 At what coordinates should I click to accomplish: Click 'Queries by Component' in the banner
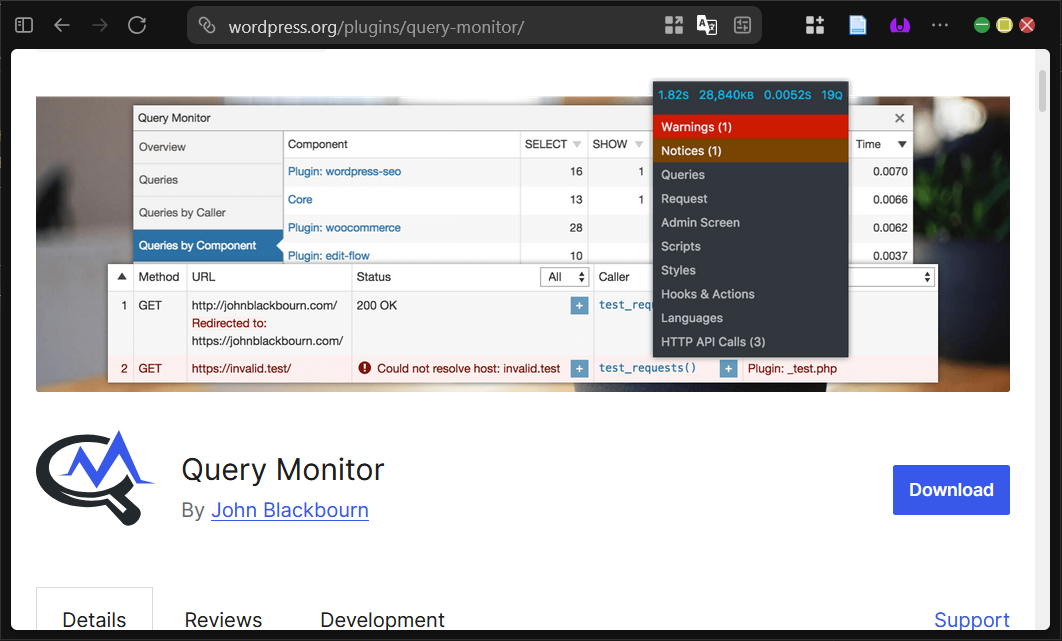pos(208,245)
